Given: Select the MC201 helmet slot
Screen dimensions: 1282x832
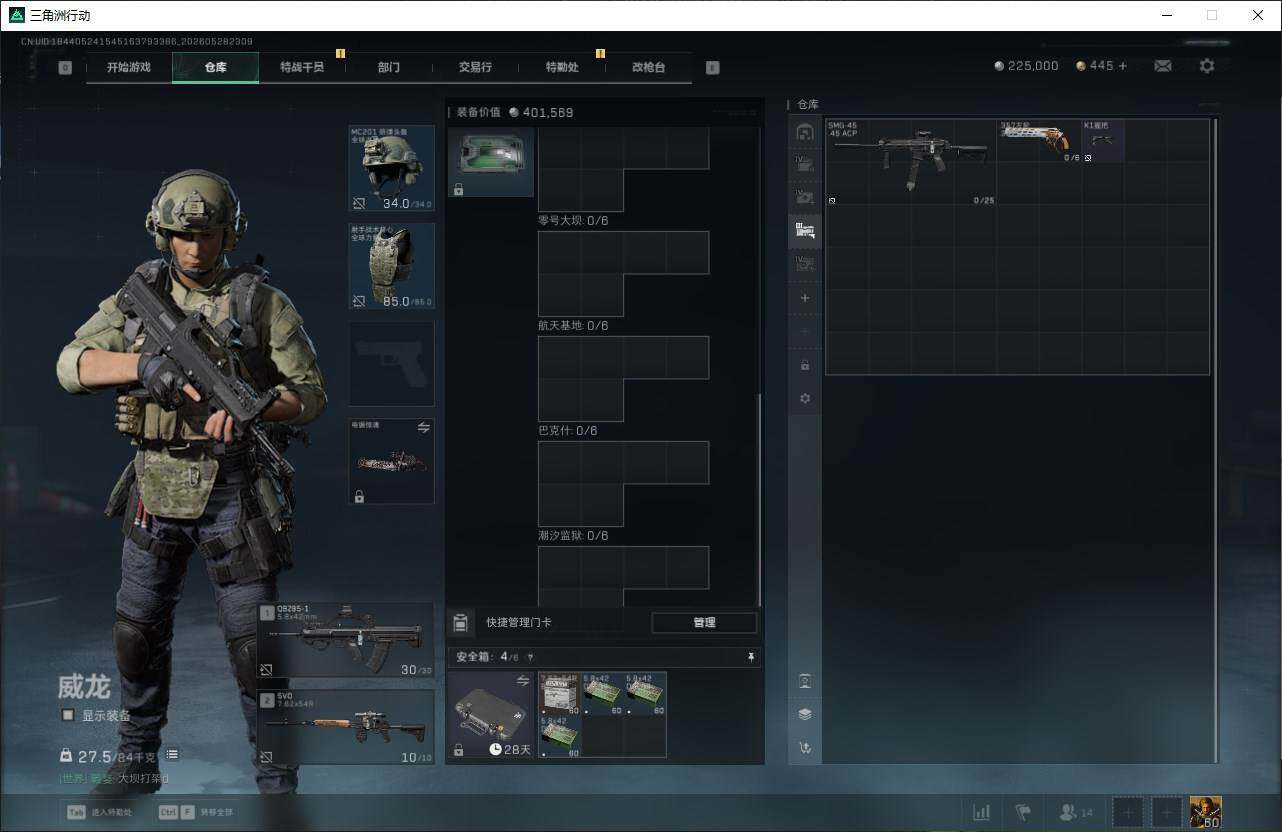Looking at the screenshot, I should 391,168.
